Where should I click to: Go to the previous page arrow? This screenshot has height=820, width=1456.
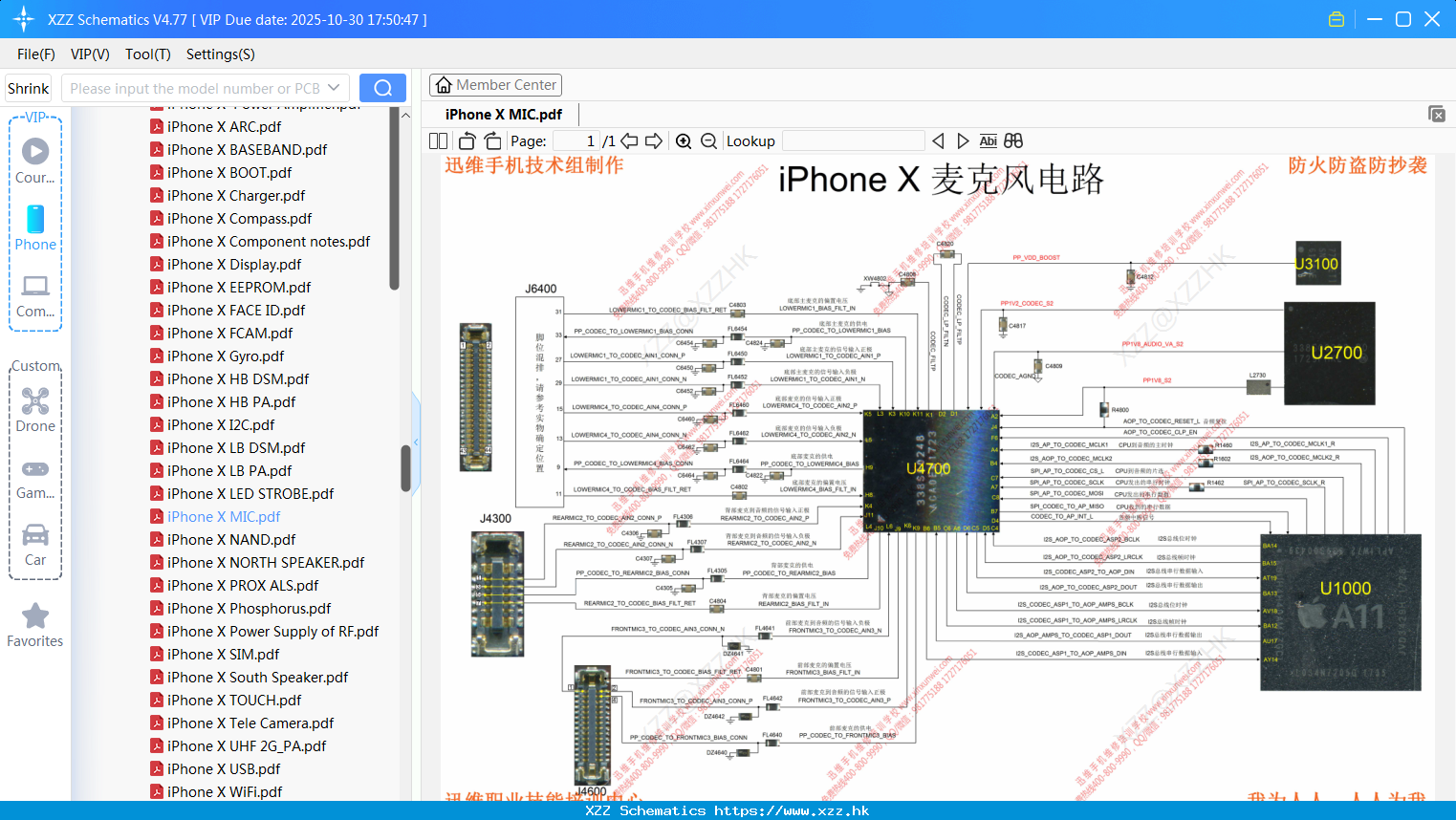click(629, 140)
